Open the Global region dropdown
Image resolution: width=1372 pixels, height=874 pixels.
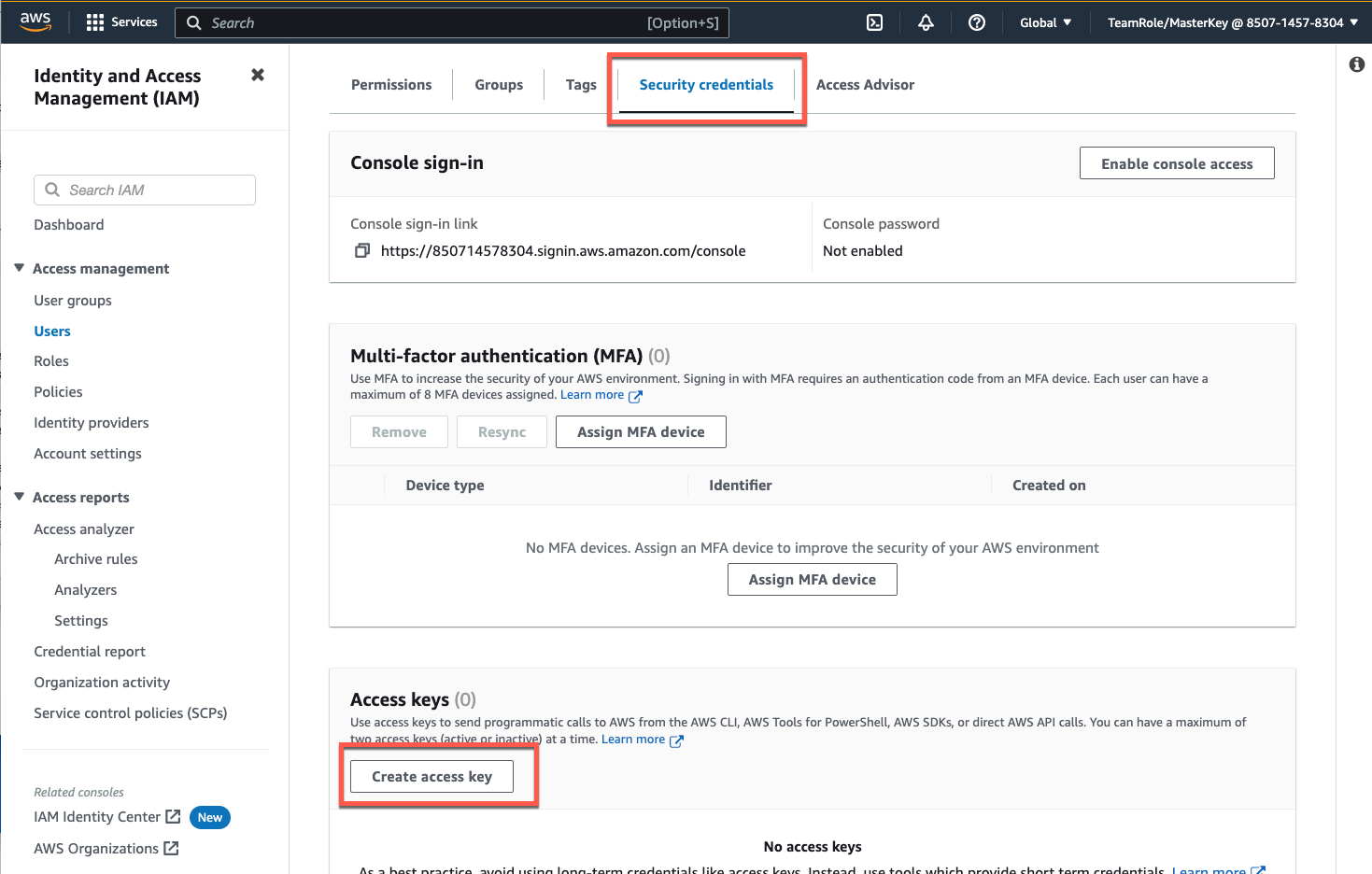[1046, 22]
